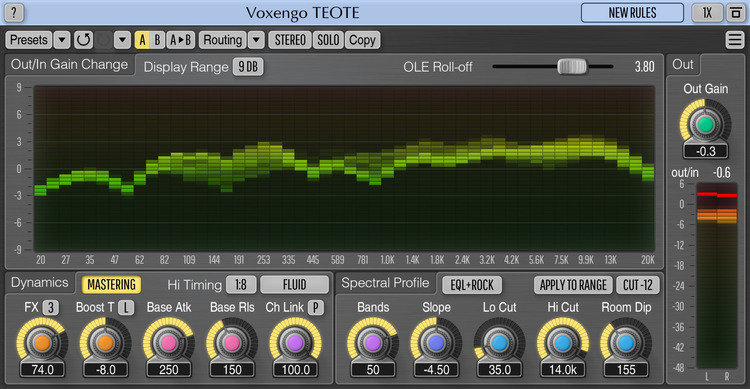This screenshot has height=389, width=750.
Task: Toggle APPLY TO RANGE
Action: pyautogui.click(x=573, y=285)
